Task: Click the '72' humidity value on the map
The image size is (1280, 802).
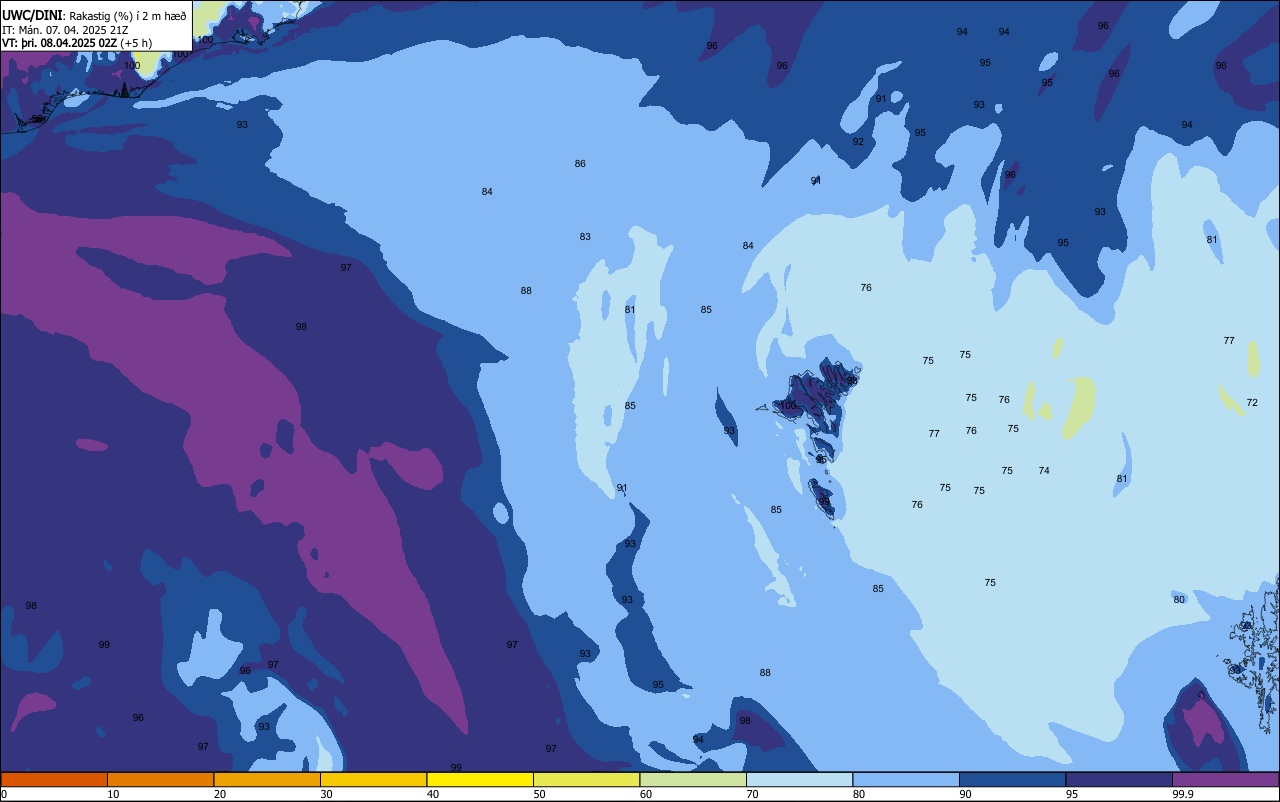Action: pos(1252,403)
